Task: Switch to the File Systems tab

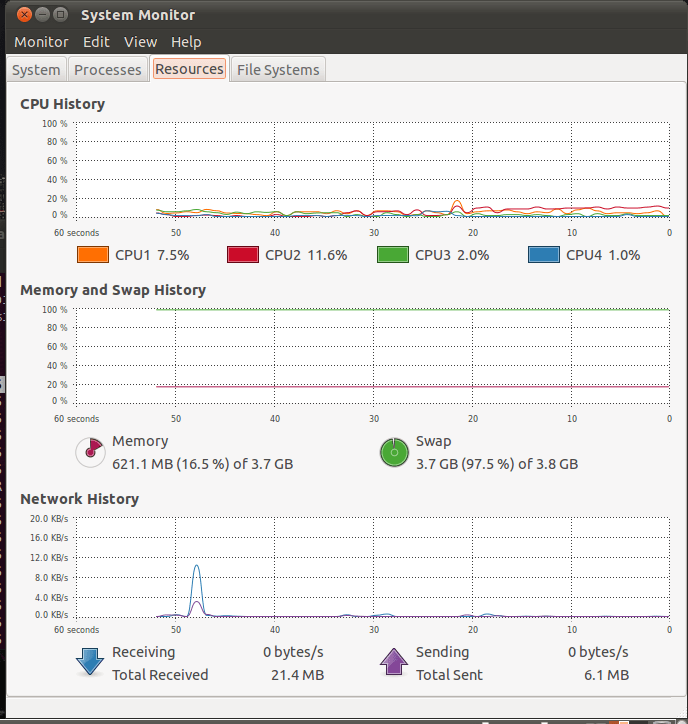Action: pyautogui.click(x=278, y=70)
